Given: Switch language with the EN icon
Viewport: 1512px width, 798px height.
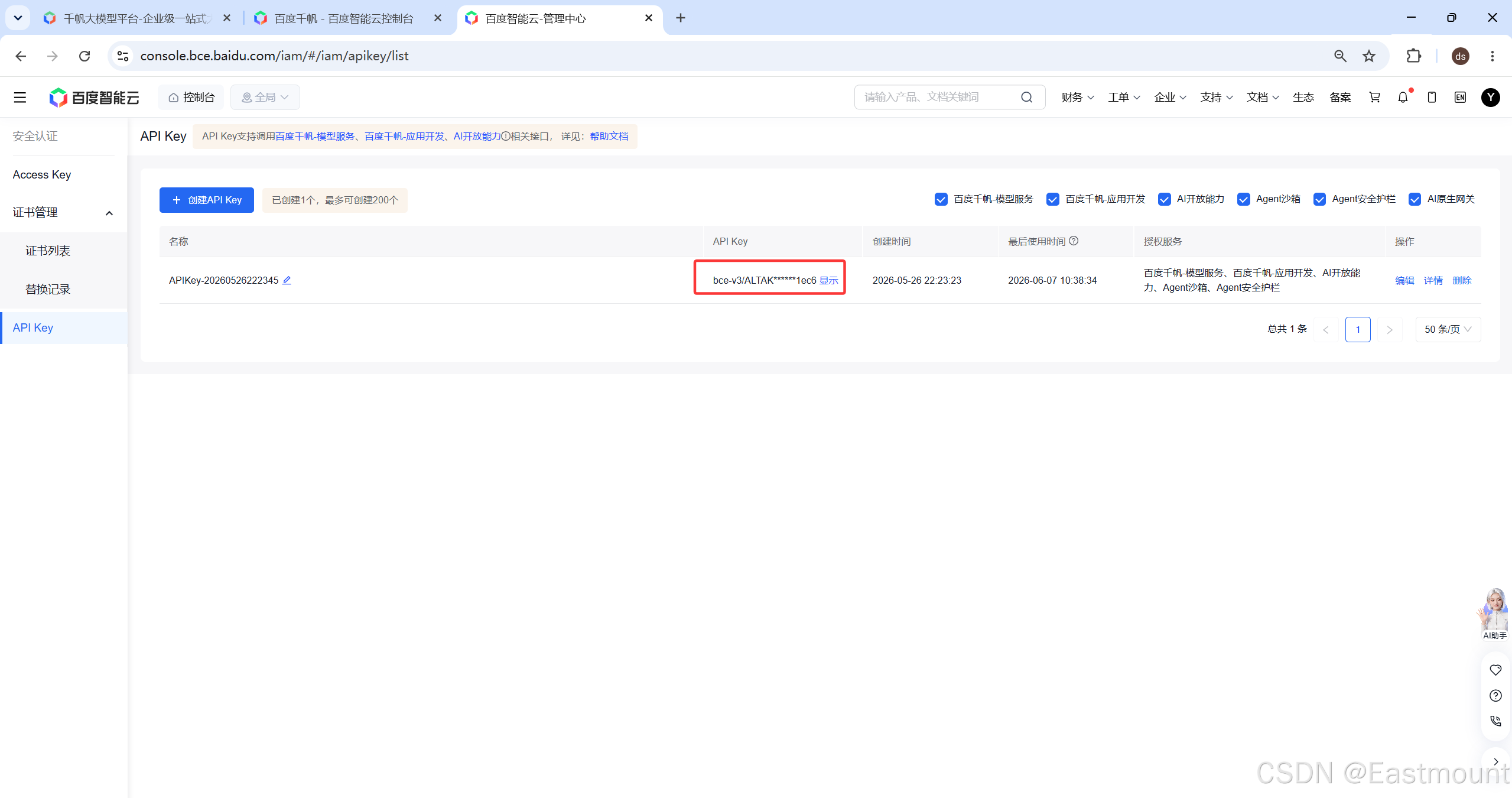Looking at the screenshot, I should (1460, 98).
